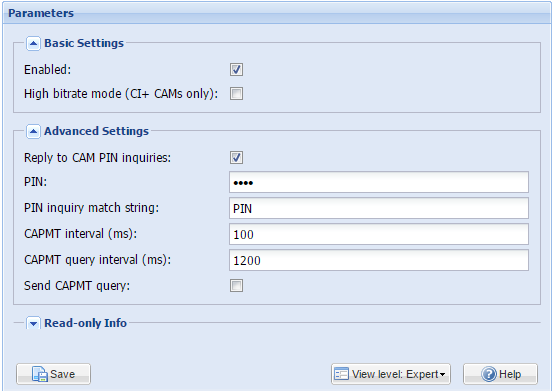This screenshot has width=552, height=391.
Task: Open the View level Expert dropdown
Action: coord(391,374)
